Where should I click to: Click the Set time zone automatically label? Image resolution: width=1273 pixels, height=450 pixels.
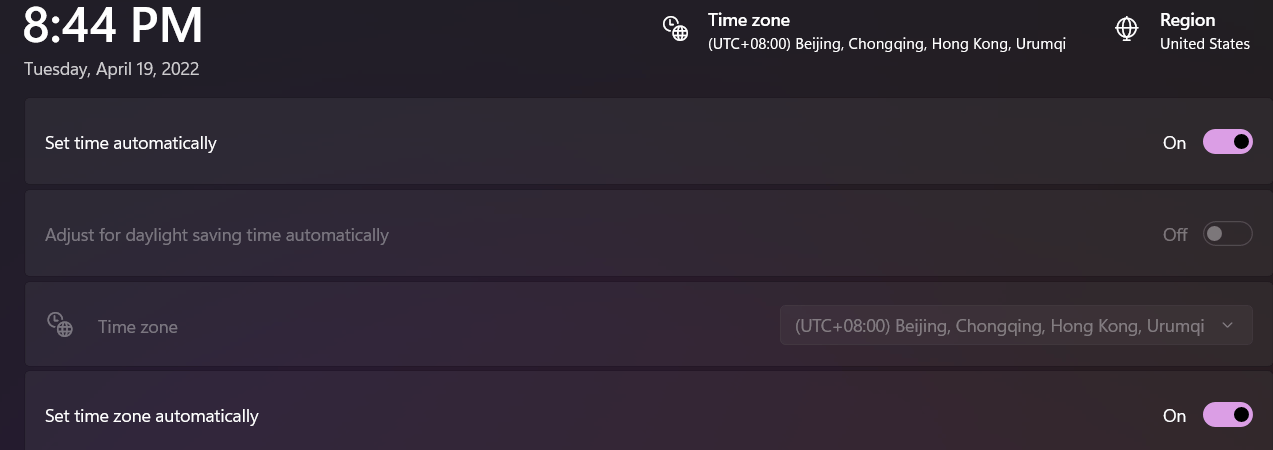click(x=152, y=415)
